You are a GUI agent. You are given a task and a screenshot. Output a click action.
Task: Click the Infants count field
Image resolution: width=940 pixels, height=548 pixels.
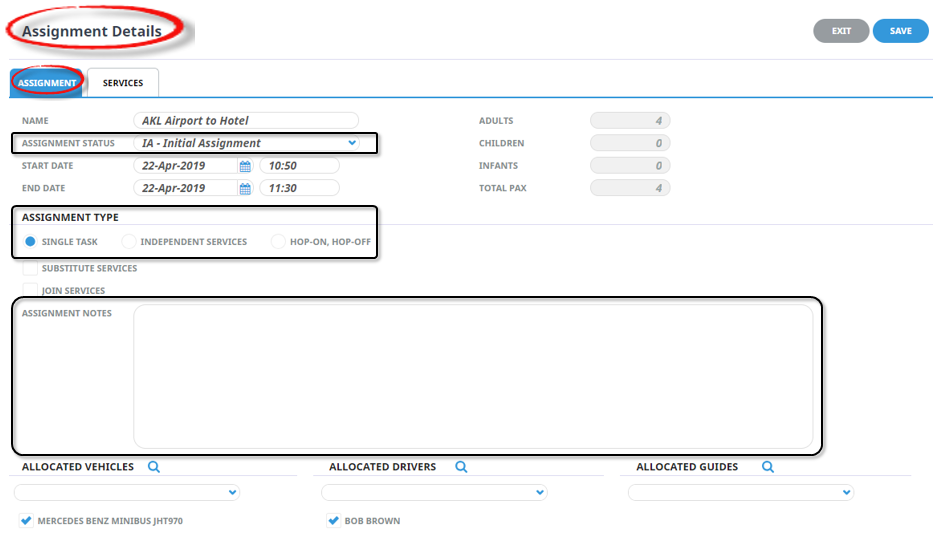(630, 165)
